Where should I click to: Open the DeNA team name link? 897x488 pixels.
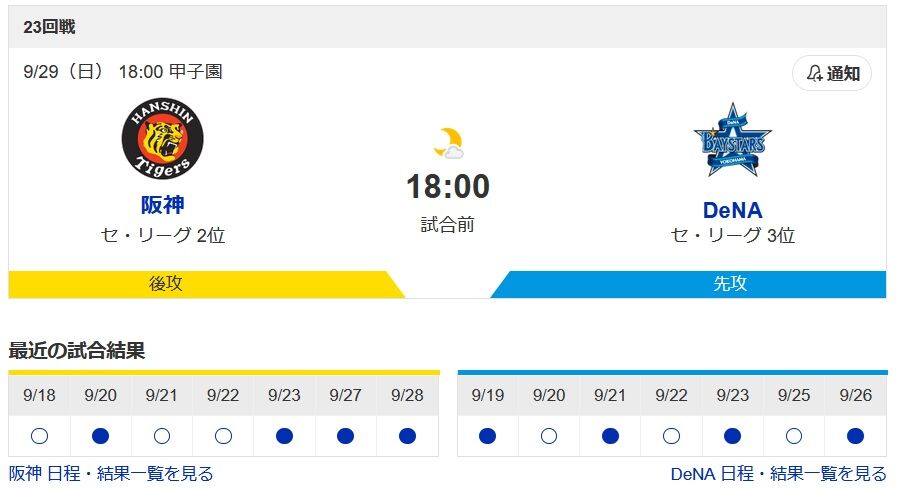point(732,210)
